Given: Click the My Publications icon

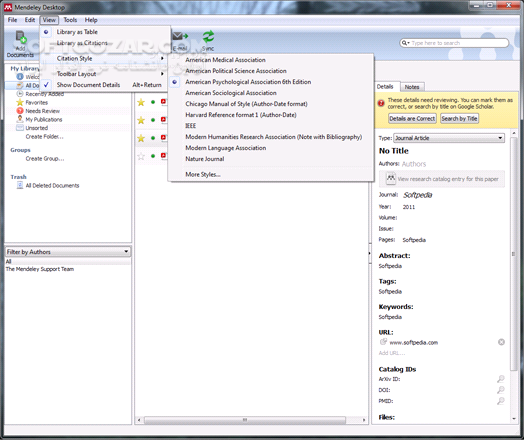Looking at the screenshot, I should [20, 119].
